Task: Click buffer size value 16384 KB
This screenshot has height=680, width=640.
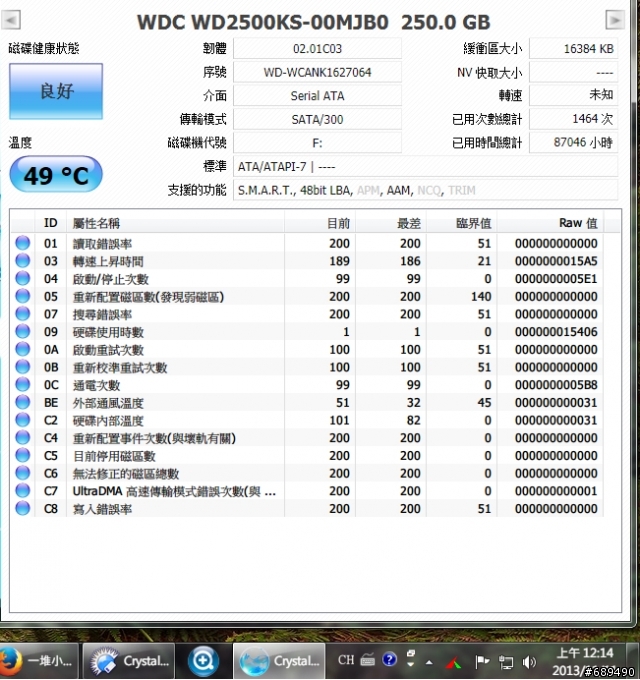Action: 574,49
